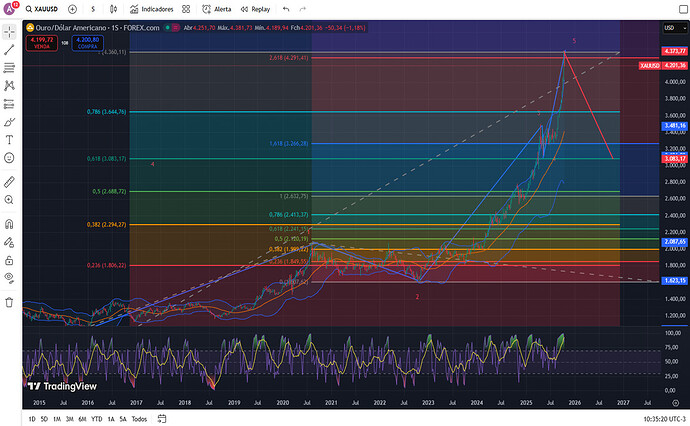
Task: Redo the last undone action
Action: [x=302, y=9]
